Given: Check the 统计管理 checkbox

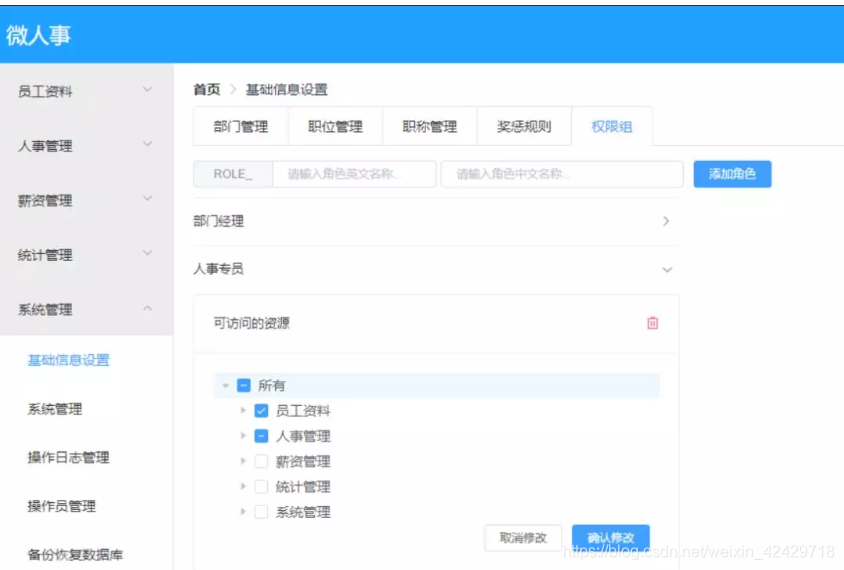Looking at the screenshot, I should 261,487.
